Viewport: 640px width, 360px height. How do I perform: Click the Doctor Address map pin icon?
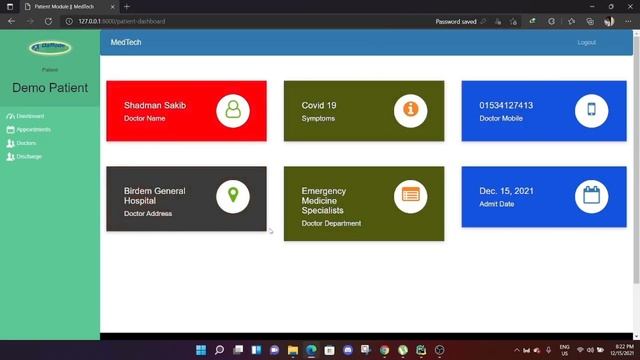pyautogui.click(x=233, y=196)
